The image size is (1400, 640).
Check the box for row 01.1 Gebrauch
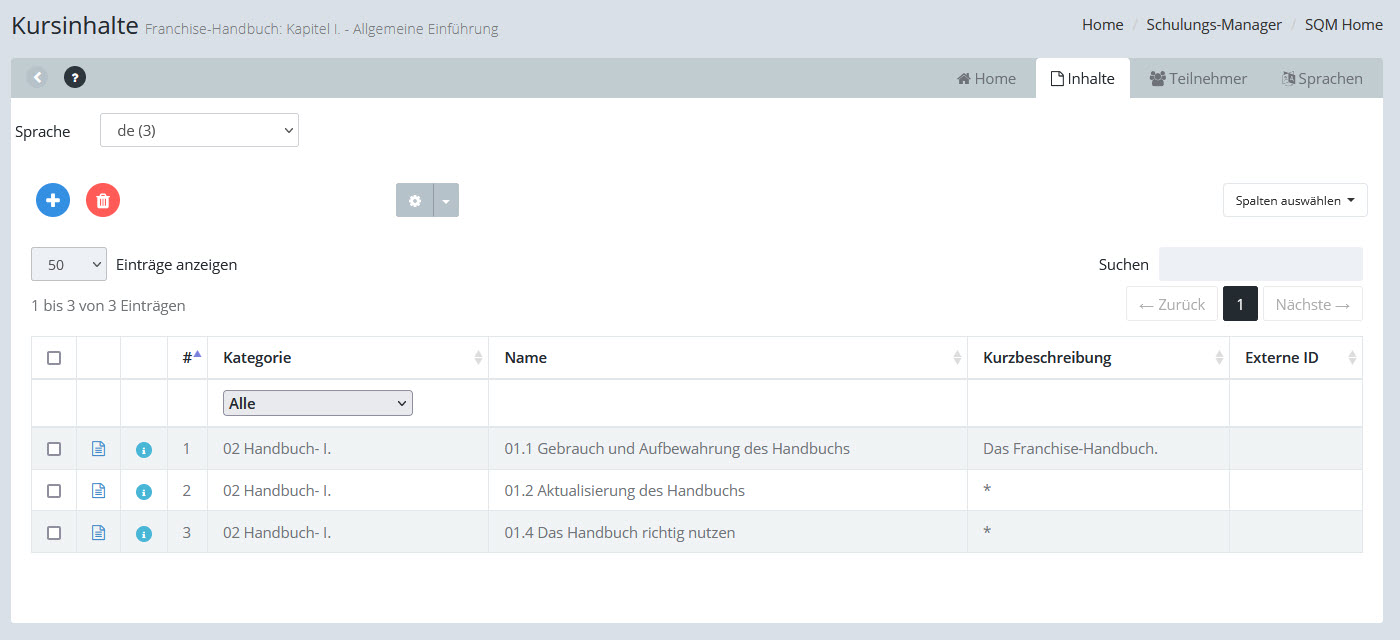click(x=54, y=449)
